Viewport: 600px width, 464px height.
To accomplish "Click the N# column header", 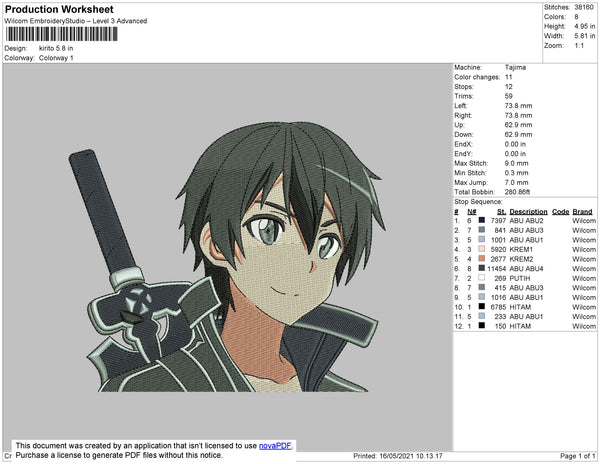I will pos(472,212).
